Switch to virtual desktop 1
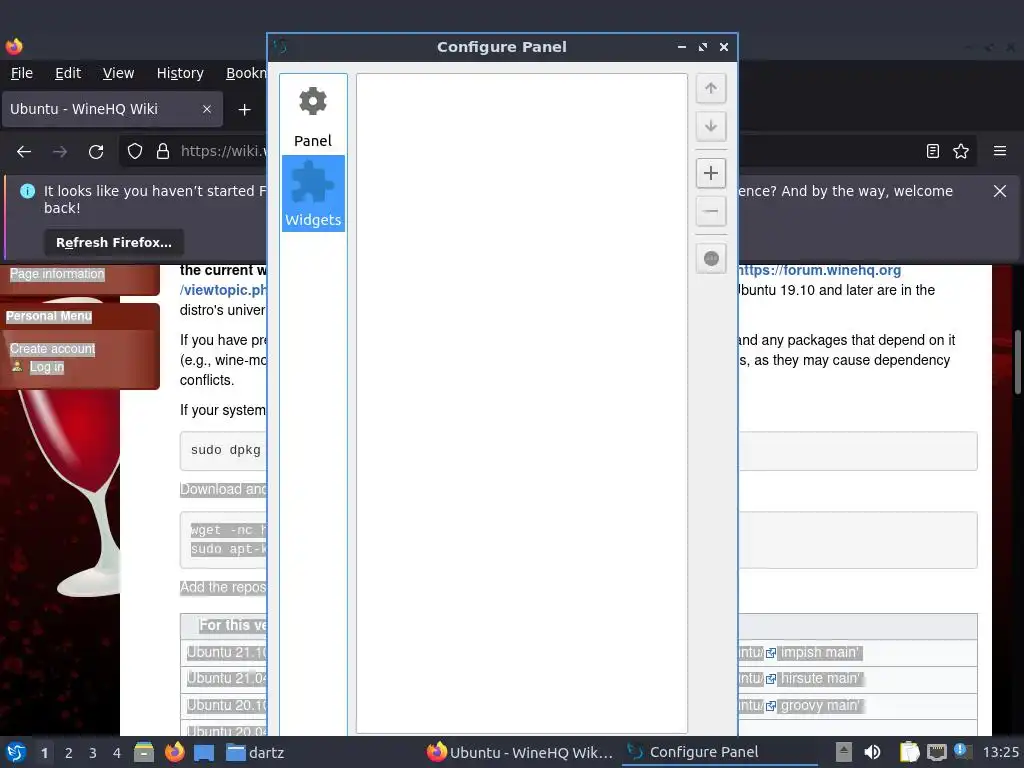 pos(44,753)
